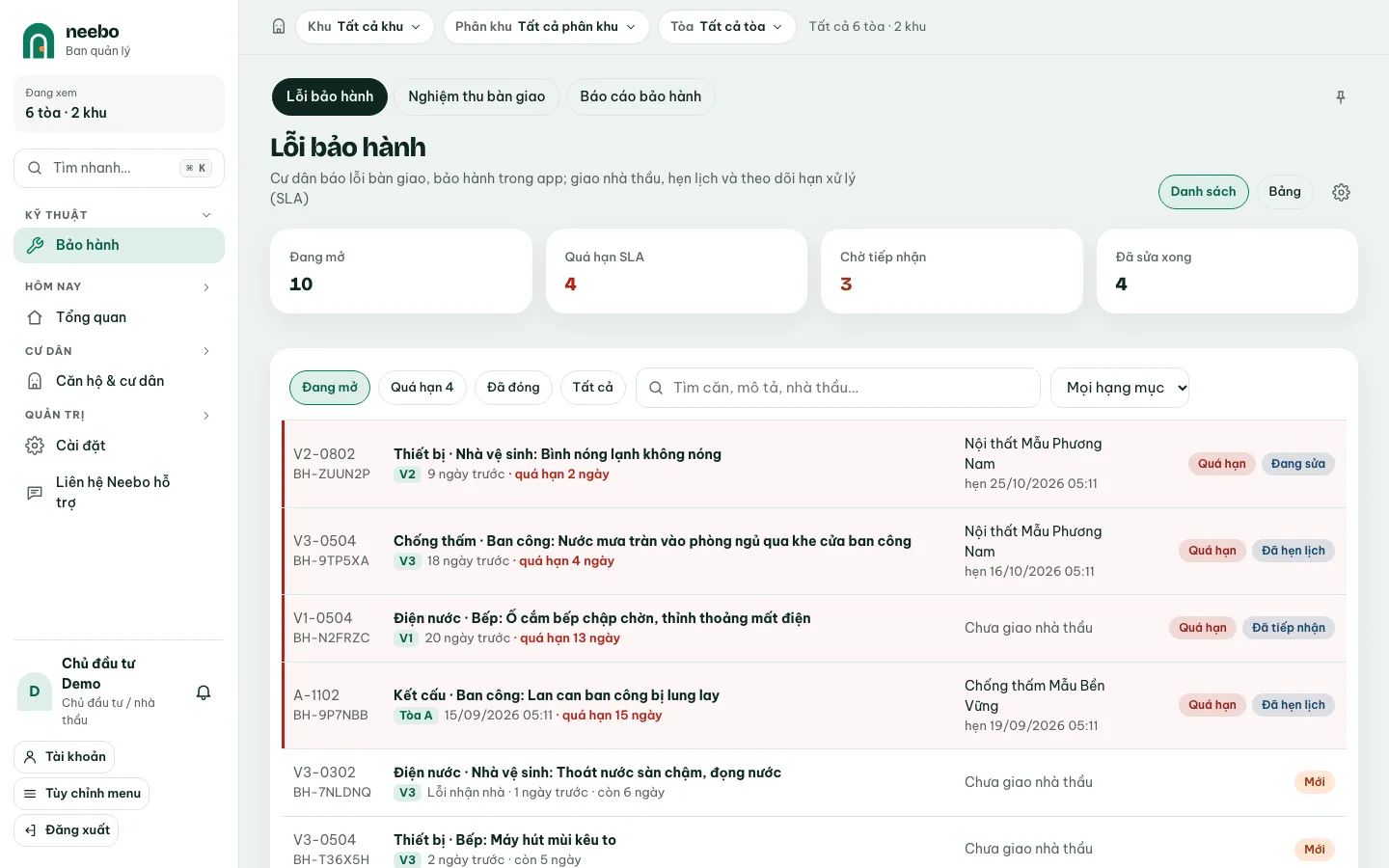Click the Đăng xuất button
1389x868 pixels.
pyautogui.click(x=67, y=830)
